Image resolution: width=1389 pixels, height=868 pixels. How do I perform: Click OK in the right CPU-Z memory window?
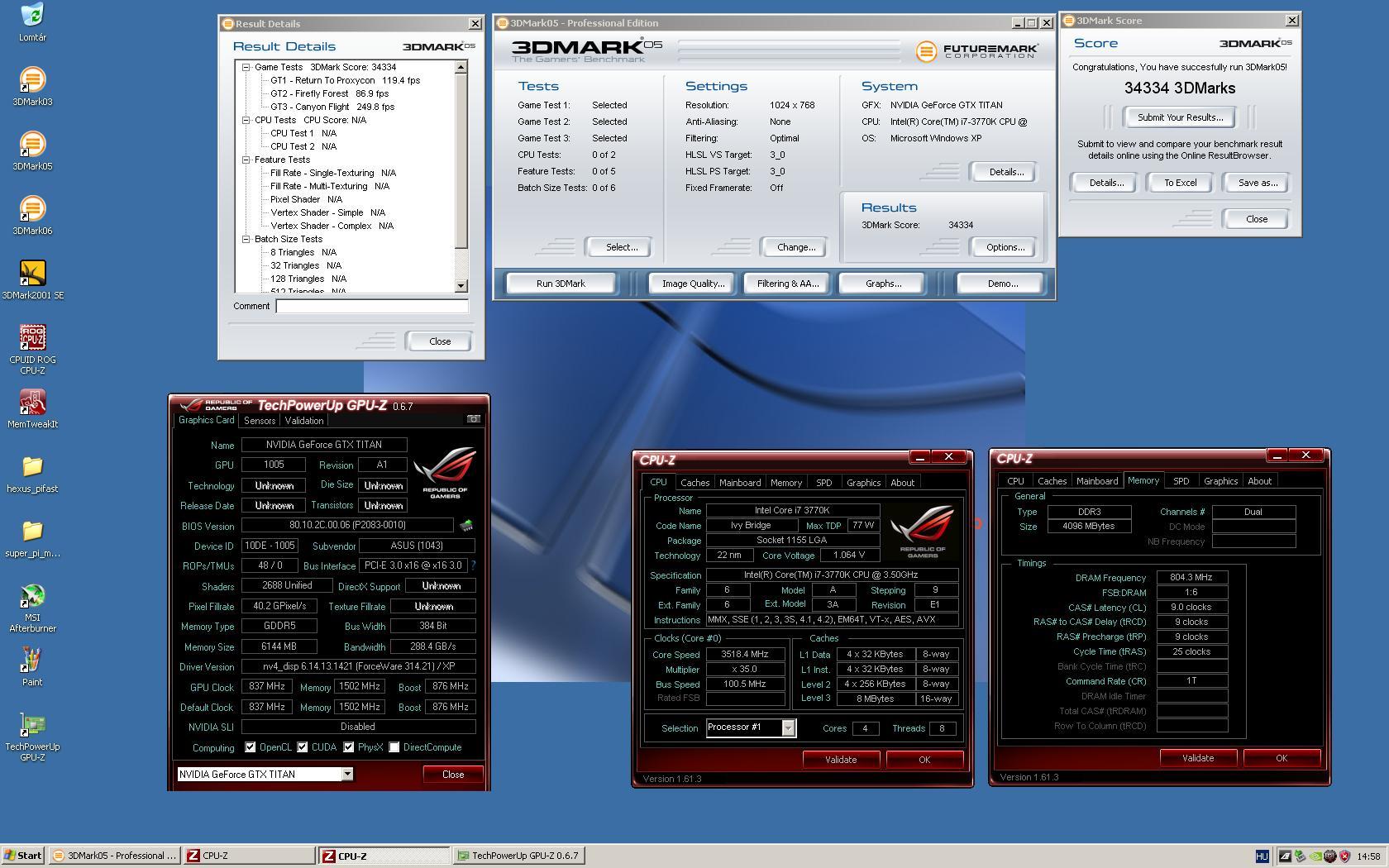pos(1282,758)
